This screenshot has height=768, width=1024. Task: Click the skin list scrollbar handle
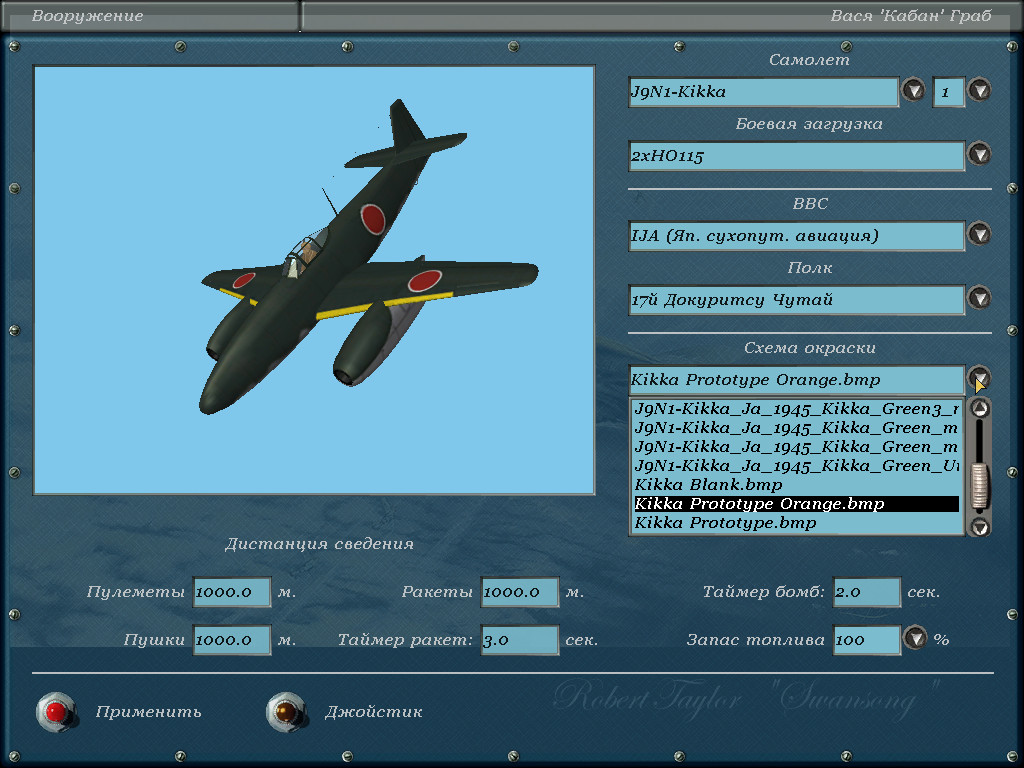pos(980,486)
